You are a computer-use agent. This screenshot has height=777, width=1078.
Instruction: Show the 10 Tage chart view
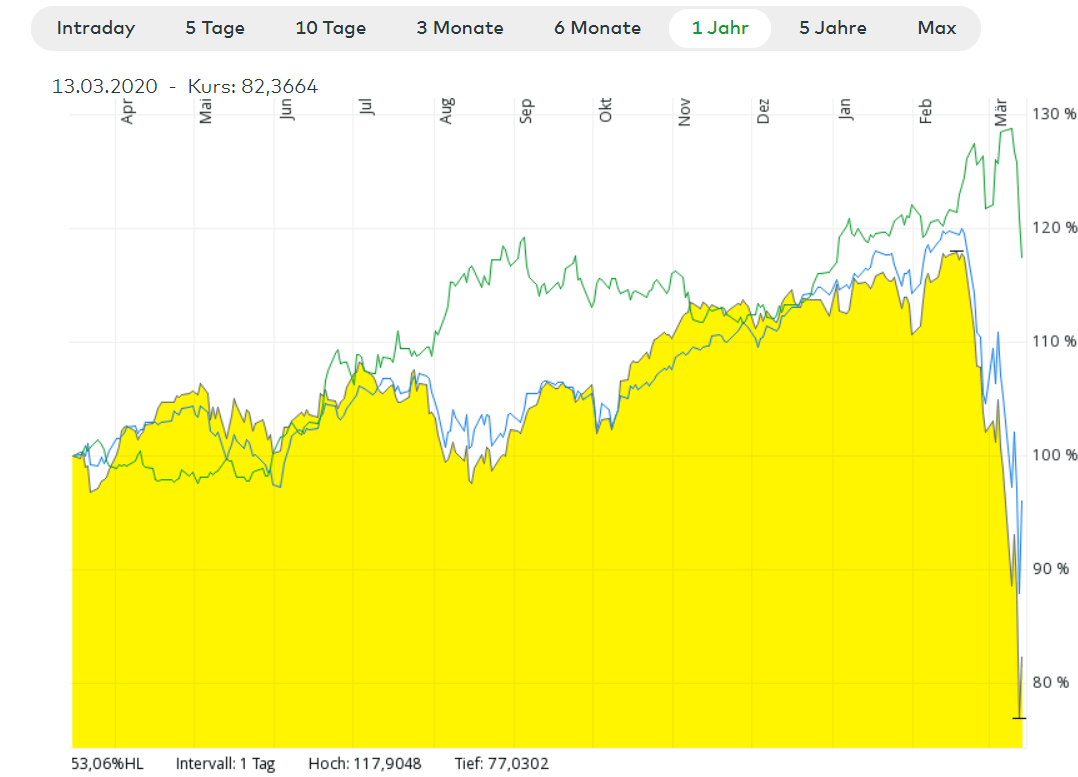(x=330, y=28)
